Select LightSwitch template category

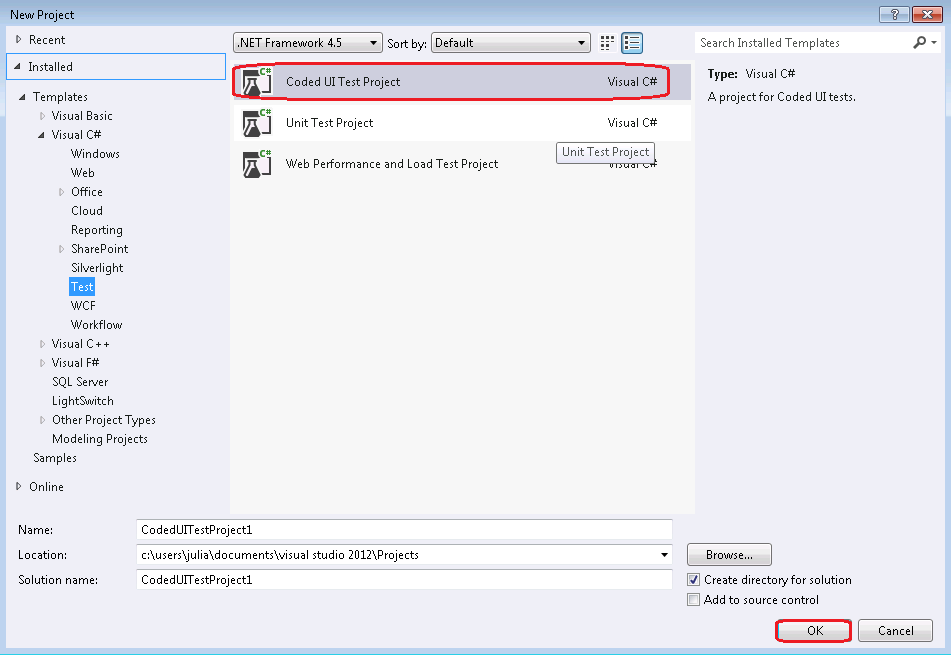(x=82, y=401)
